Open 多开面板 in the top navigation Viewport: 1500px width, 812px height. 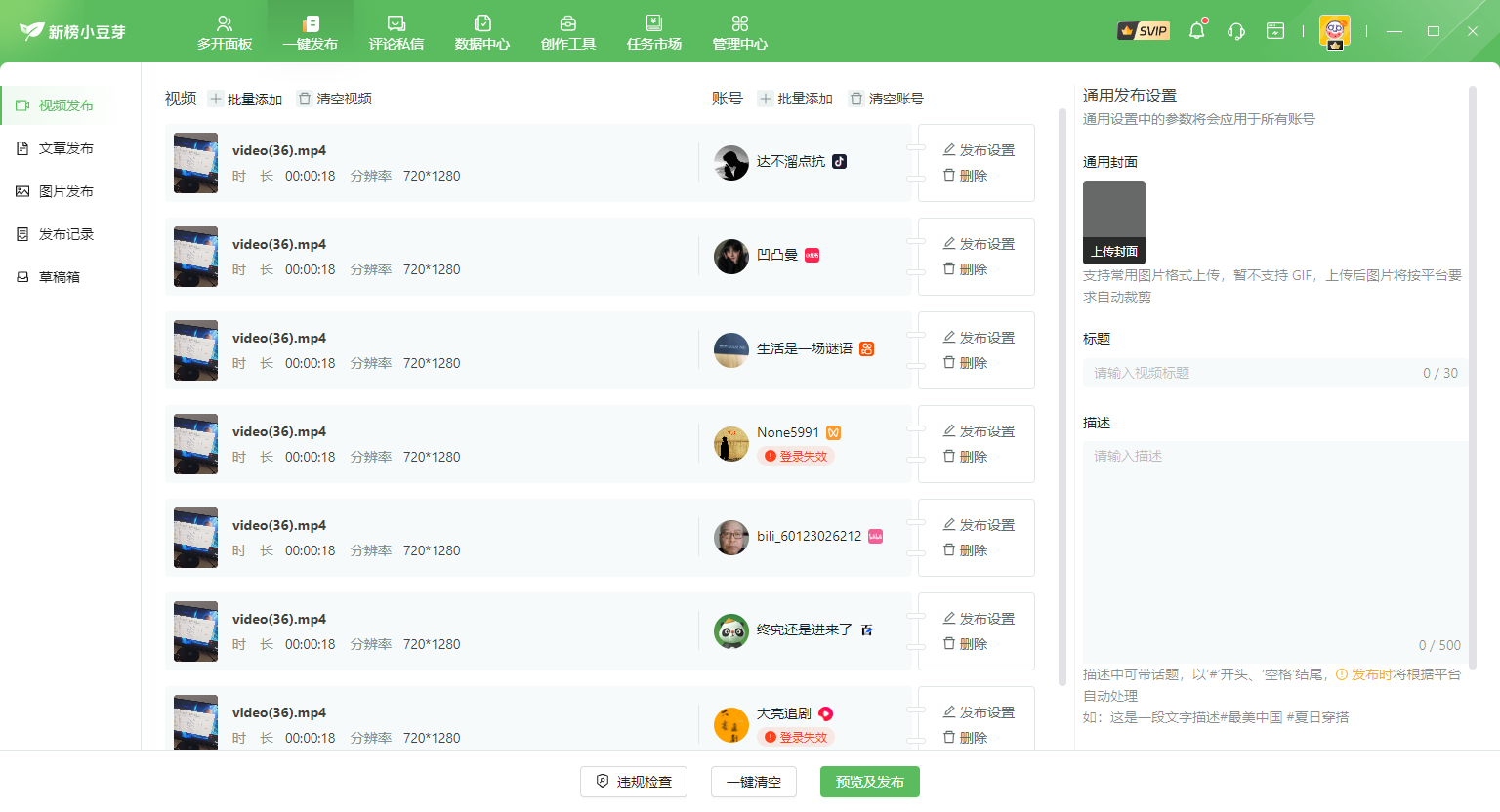click(225, 32)
